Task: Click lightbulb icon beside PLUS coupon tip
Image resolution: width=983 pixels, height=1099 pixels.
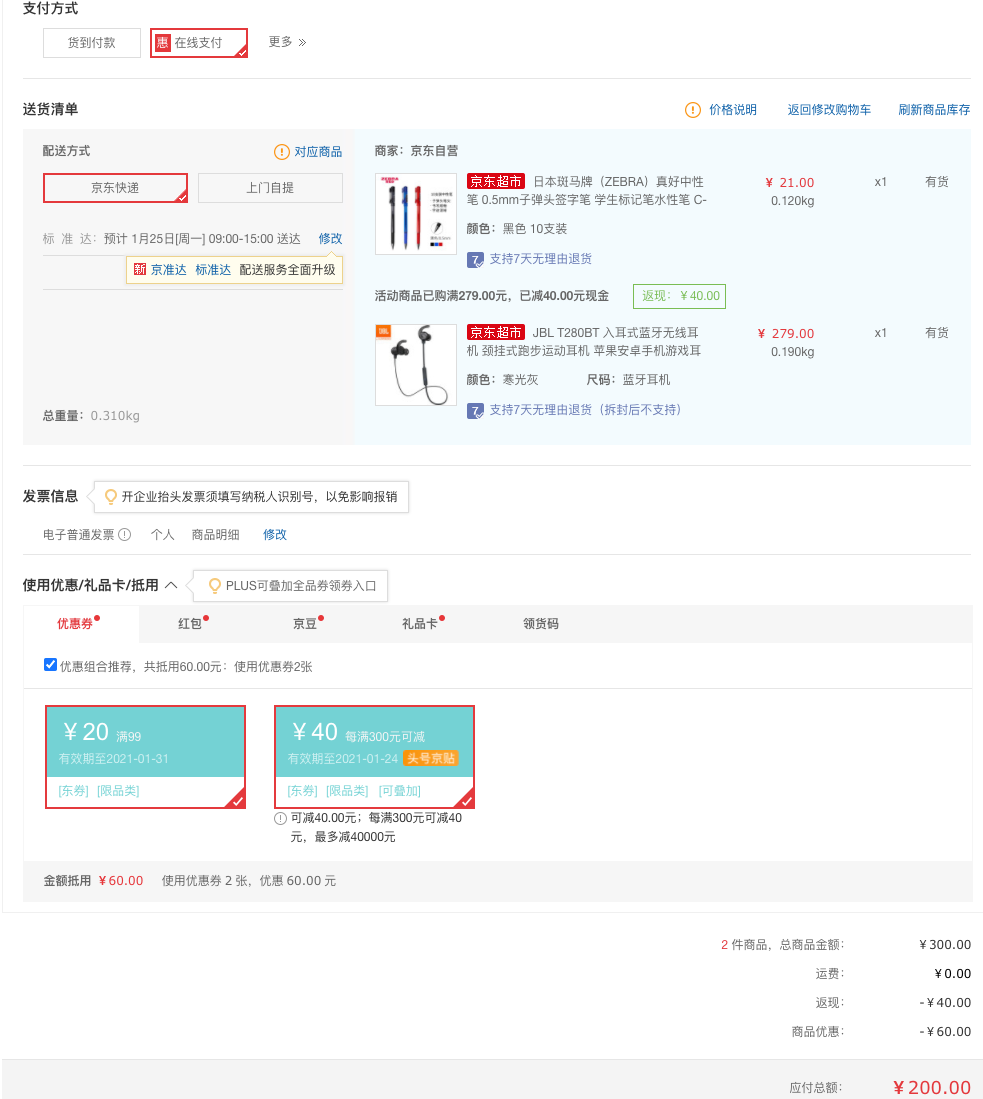Action: (x=215, y=586)
